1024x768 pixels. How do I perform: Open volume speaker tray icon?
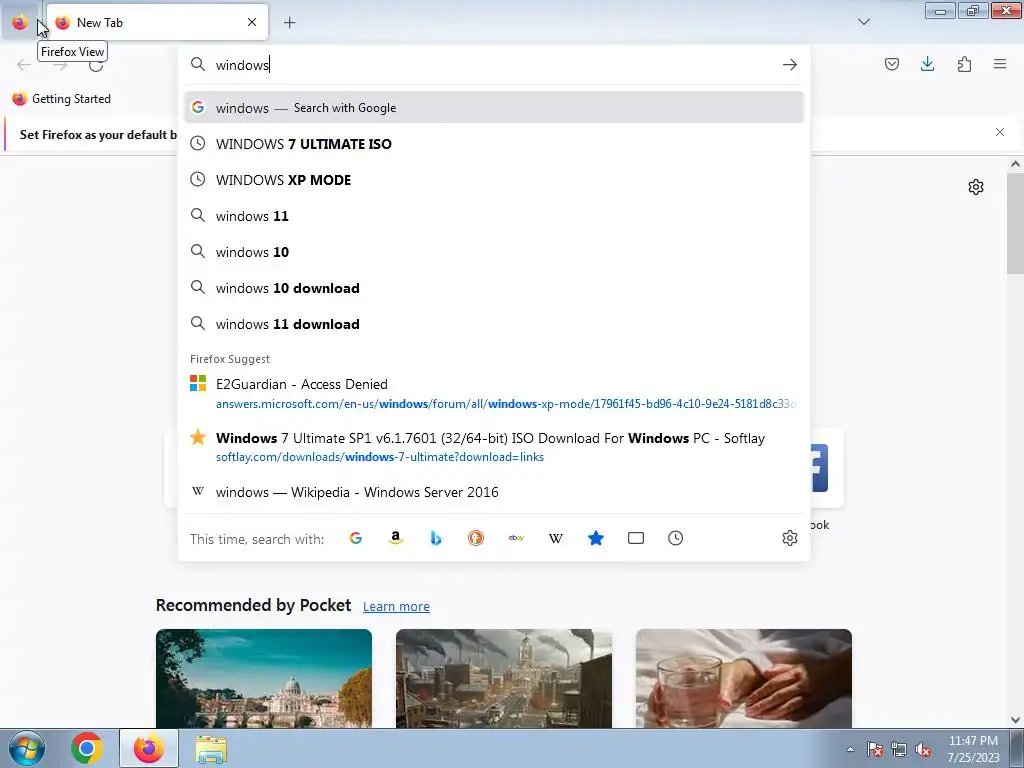923,749
